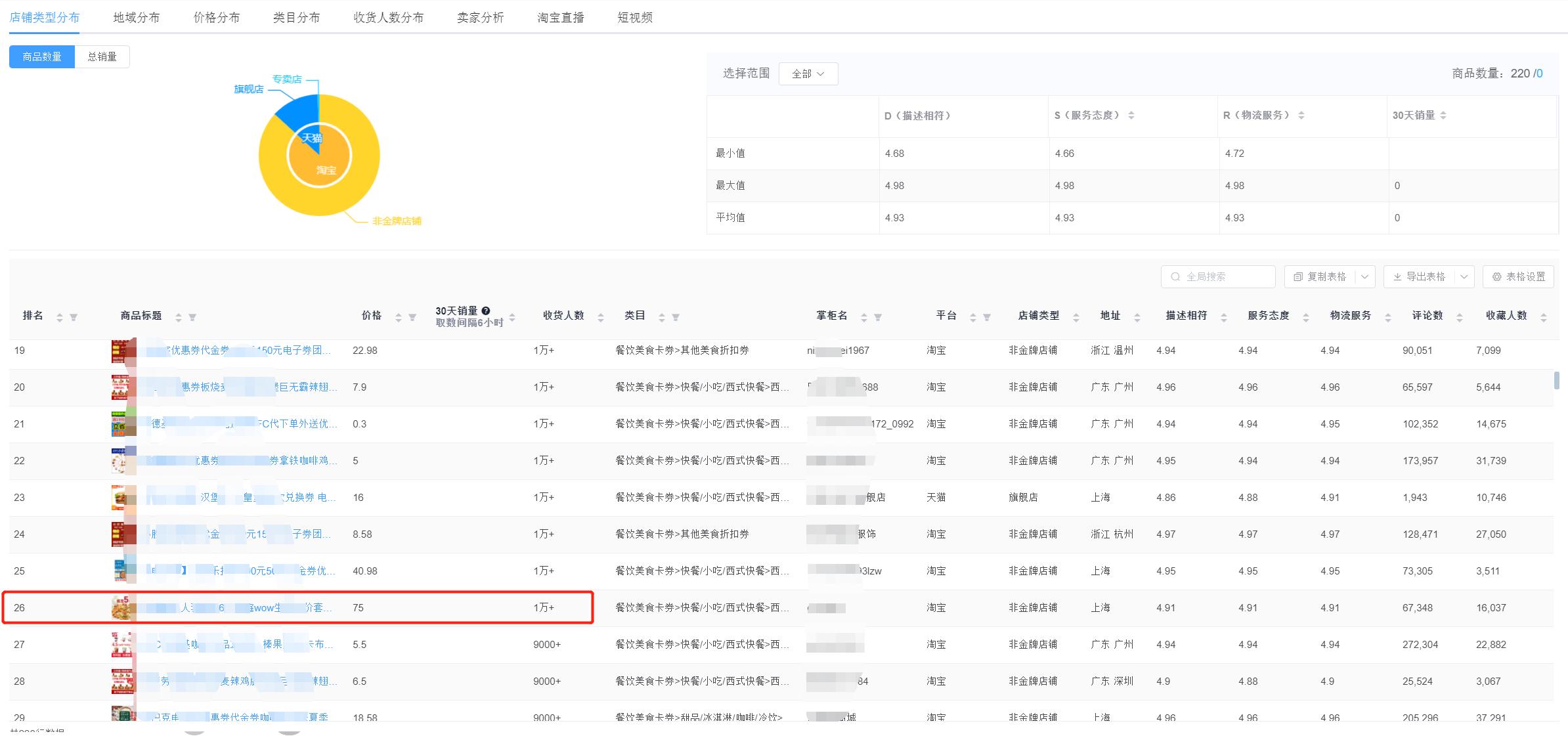Open the 选择范围 全部 dropdown
The width and height of the screenshot is (1568, 736).
tap(808, 74)
